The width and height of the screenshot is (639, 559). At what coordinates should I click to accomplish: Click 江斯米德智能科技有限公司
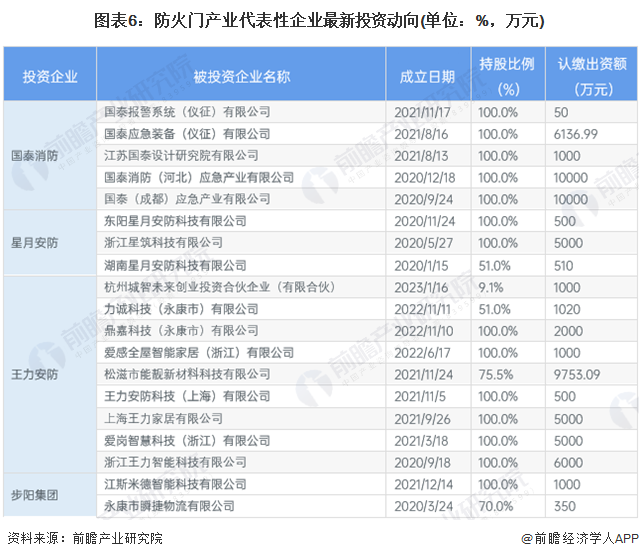tap(175, 484)
